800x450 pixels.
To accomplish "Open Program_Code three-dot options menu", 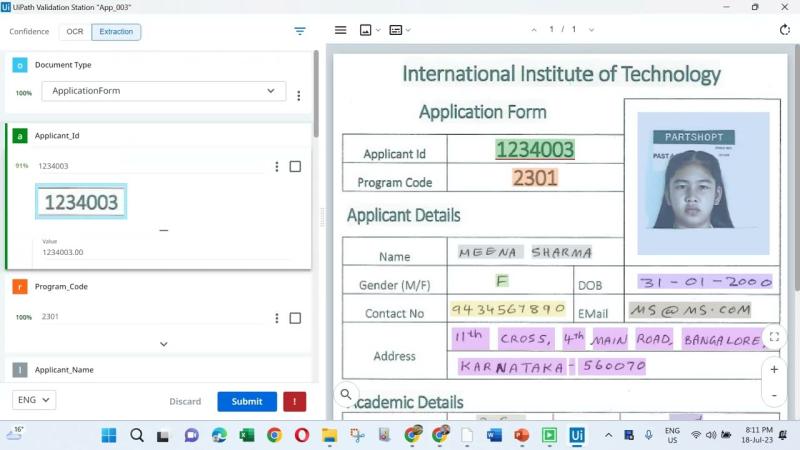I will 277,318.
